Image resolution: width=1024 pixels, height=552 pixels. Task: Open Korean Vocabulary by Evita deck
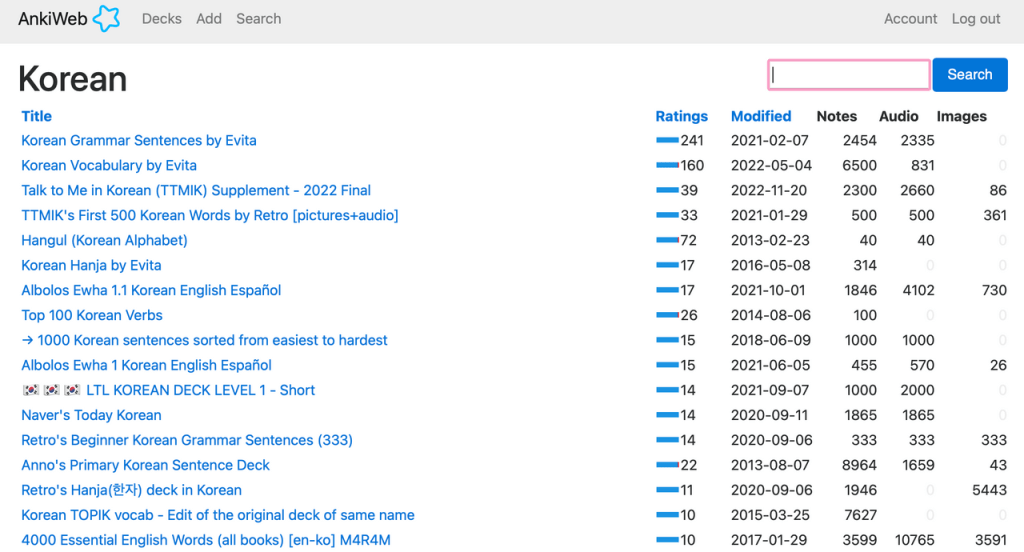108,165
